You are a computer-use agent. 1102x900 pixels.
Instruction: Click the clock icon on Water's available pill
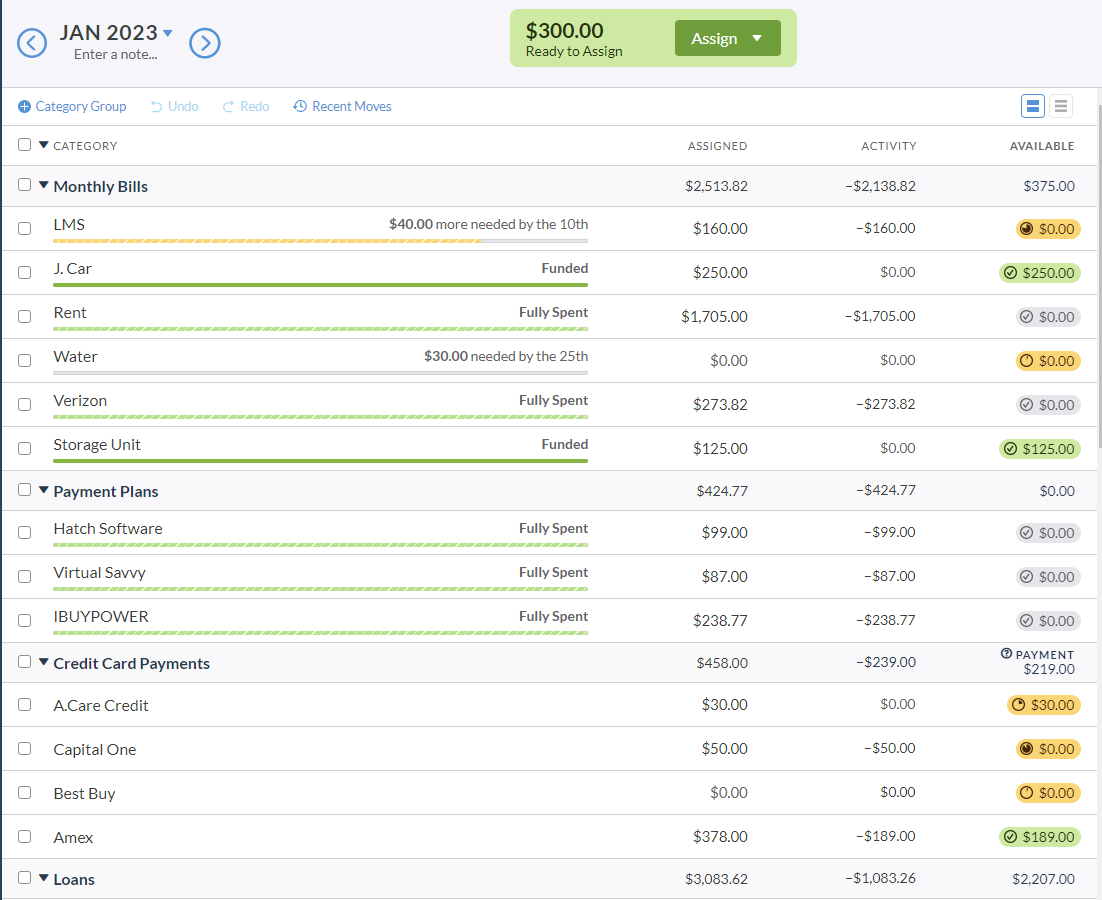click(x=1025, y=361)
